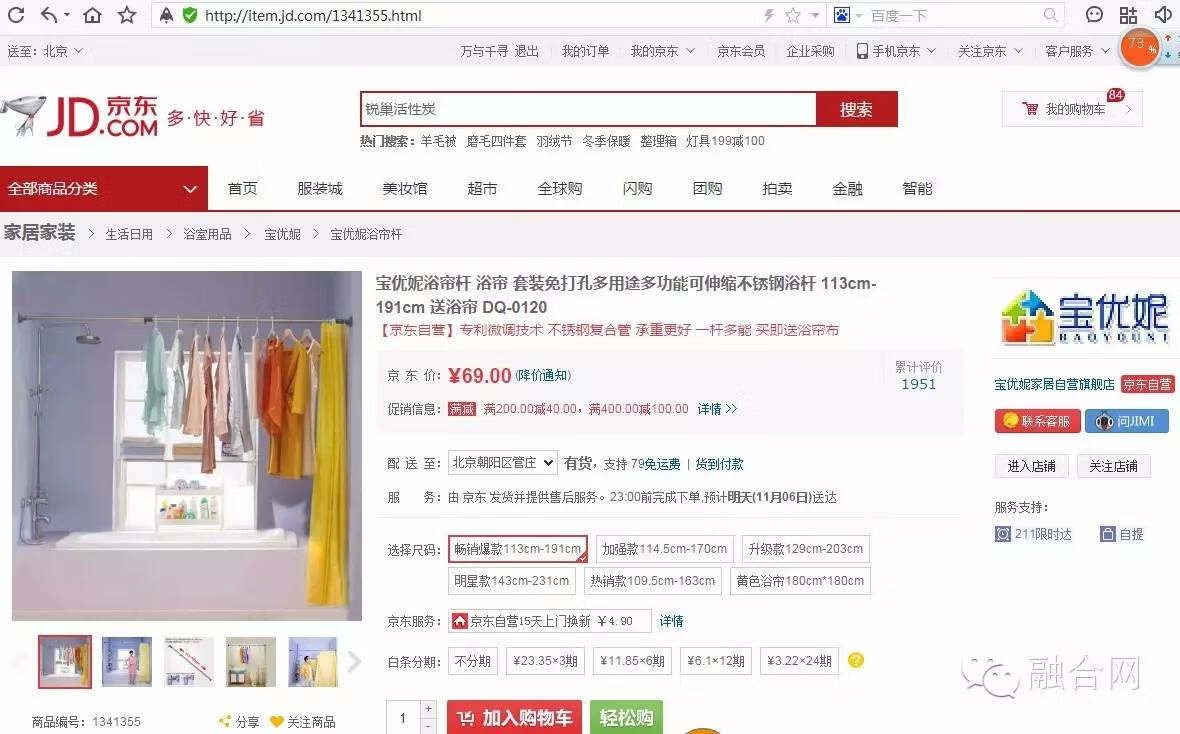Click the JD.COM logo

click(x=79, y=117)
